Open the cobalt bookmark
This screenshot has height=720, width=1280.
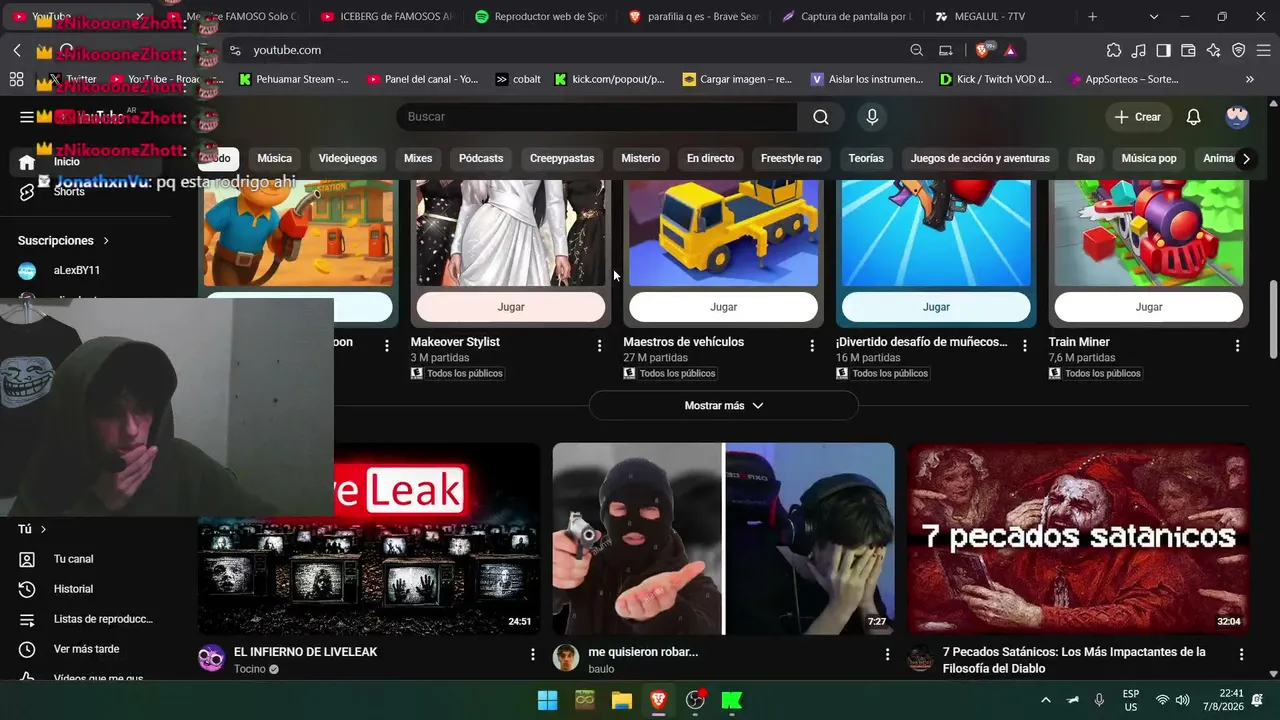[518, 79]
